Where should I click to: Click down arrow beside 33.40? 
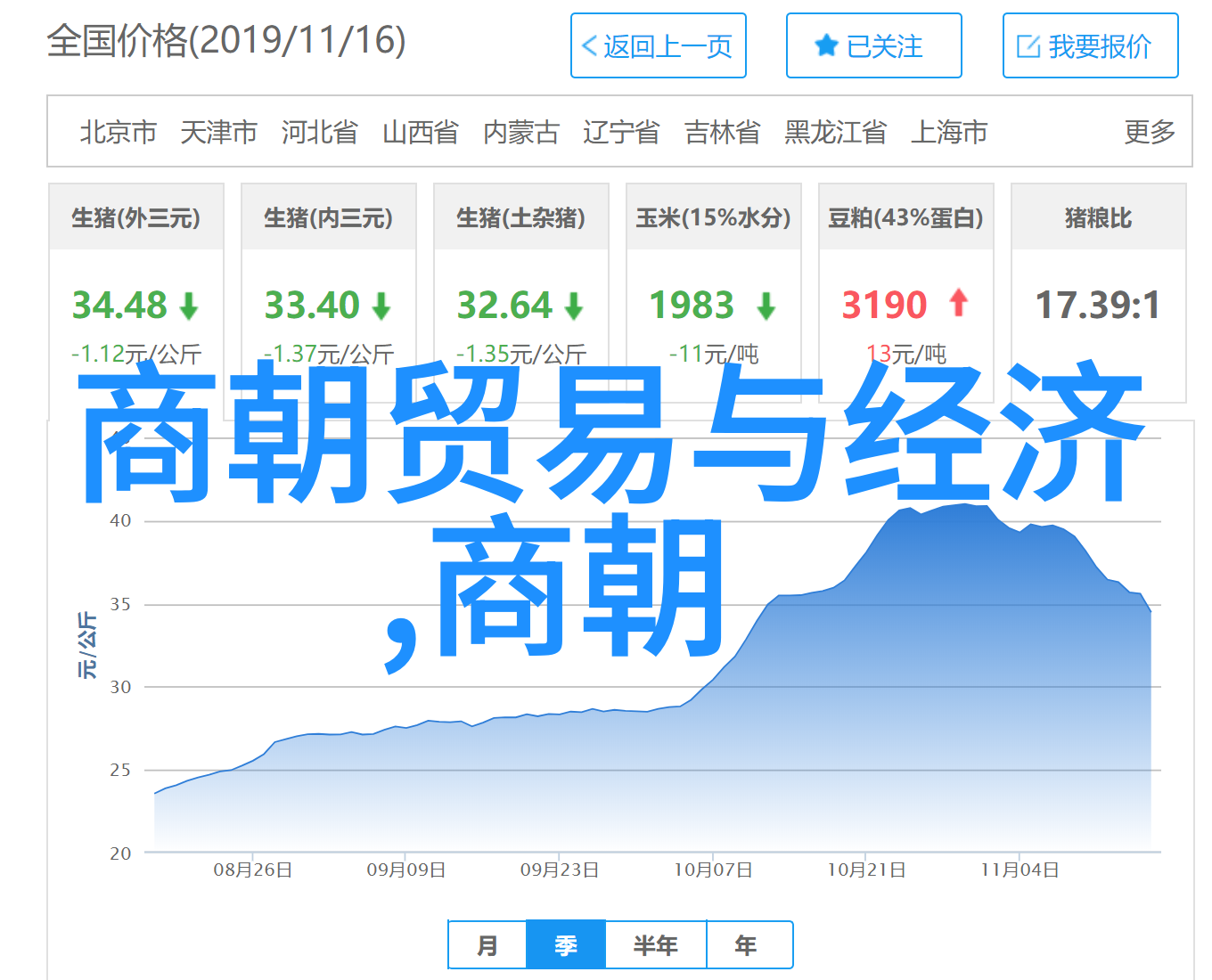pos(381,307)
